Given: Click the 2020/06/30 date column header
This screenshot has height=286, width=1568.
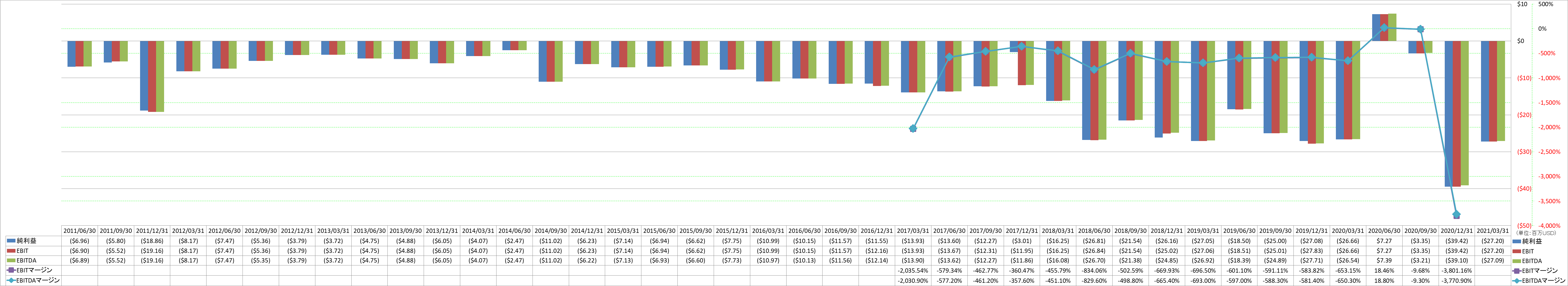Looking at the screenshot, I should (1384, 231).
